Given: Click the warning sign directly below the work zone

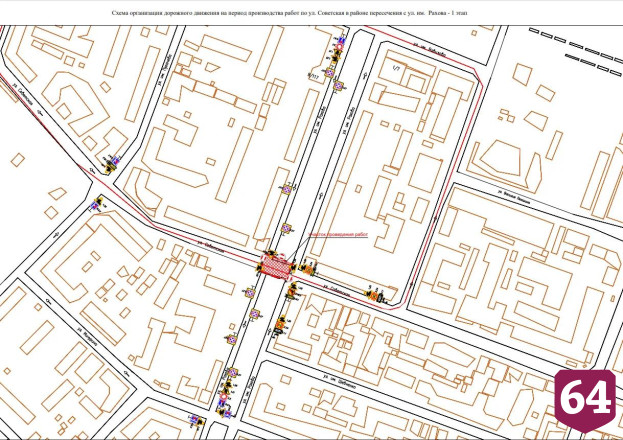Looking at the screenshot, I should coord(292,292).
